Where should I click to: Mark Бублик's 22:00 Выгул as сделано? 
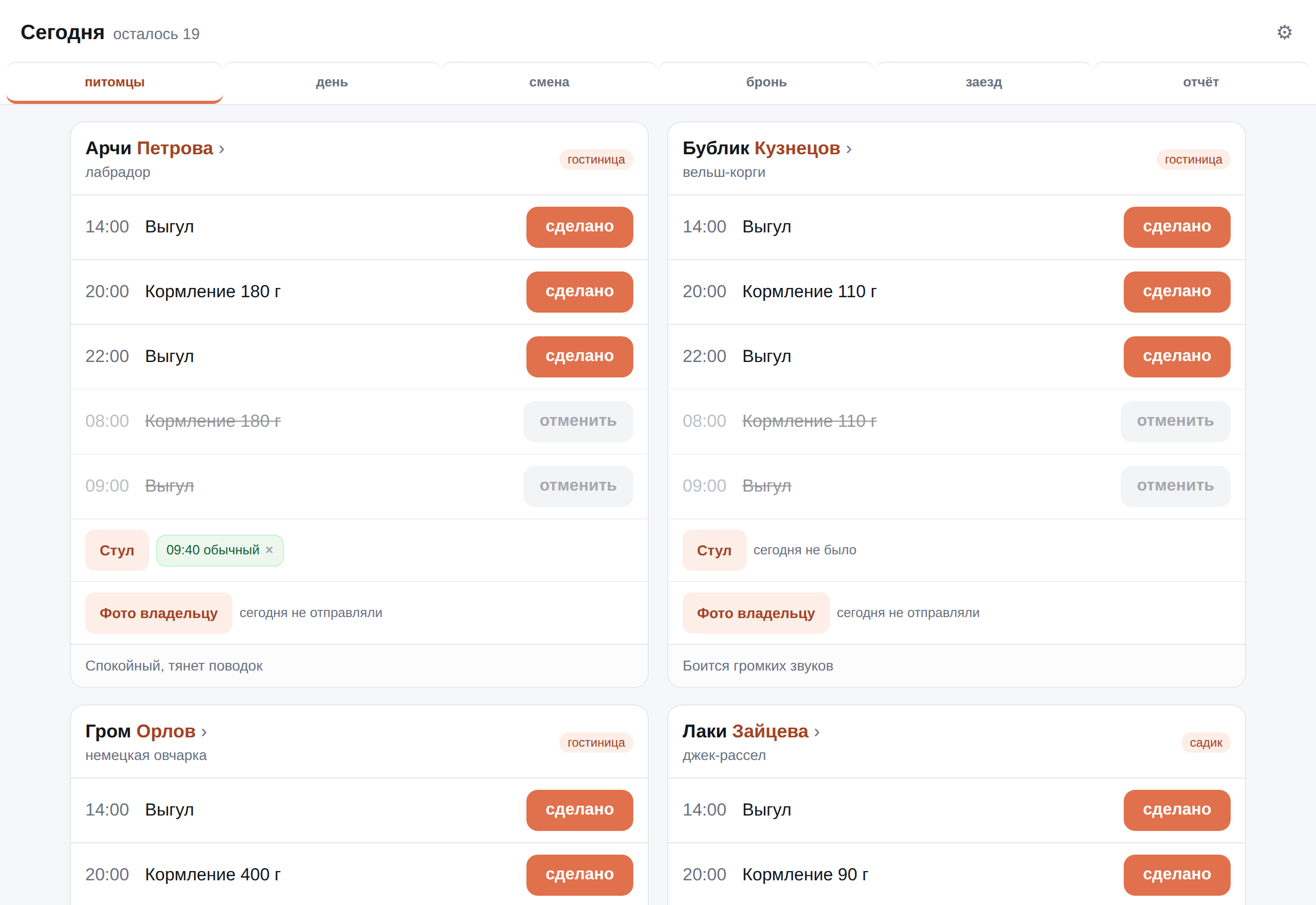(1177, 356)
